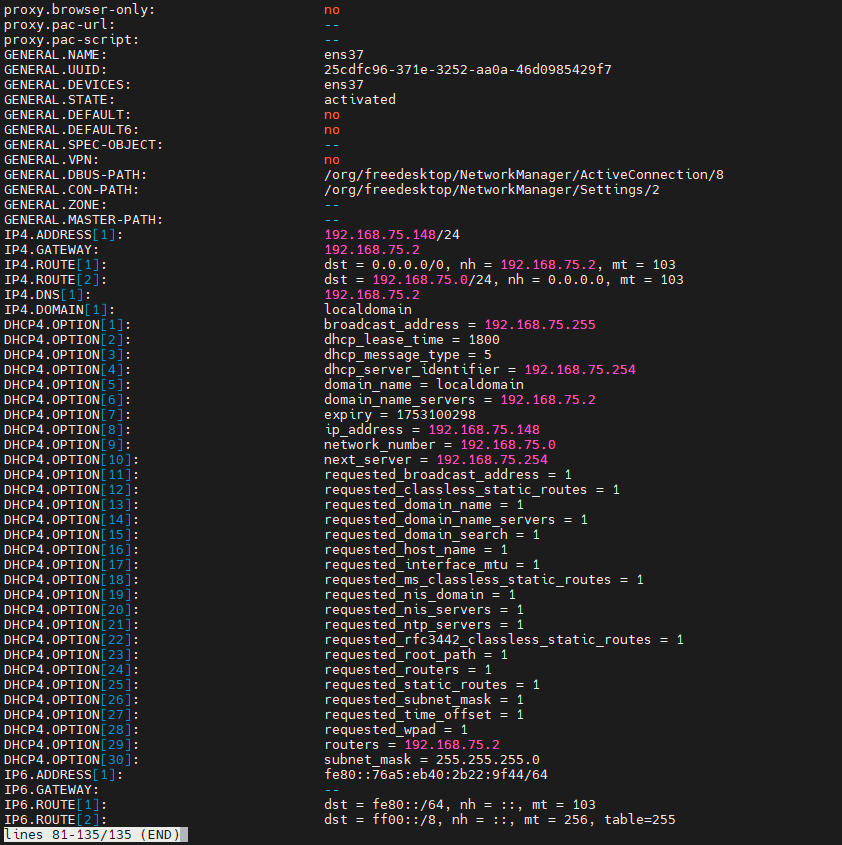Viewport: 842px width, 845px height.
Task: Click the requested_ms_classless_static_routes = 1 line
Action: [x=484, y=579]
